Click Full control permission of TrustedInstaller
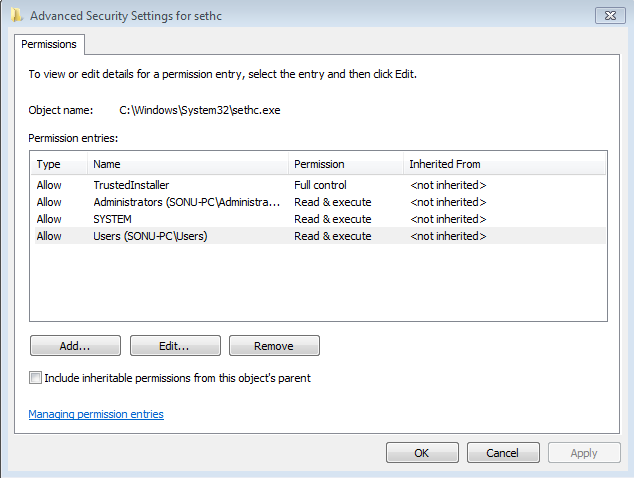634x478 pixels. tap(320, 185)
